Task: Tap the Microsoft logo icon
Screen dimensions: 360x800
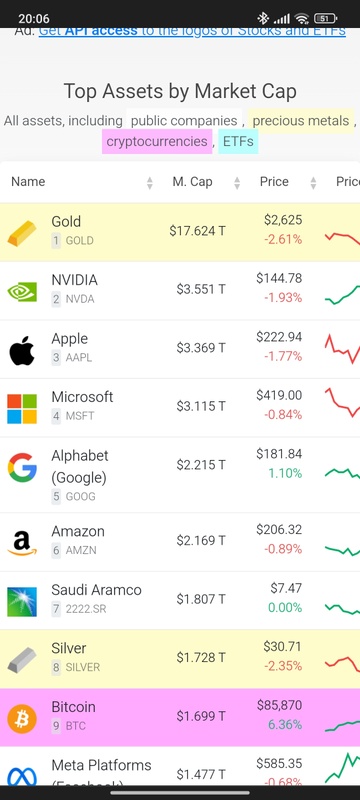Action: [22, 409]
